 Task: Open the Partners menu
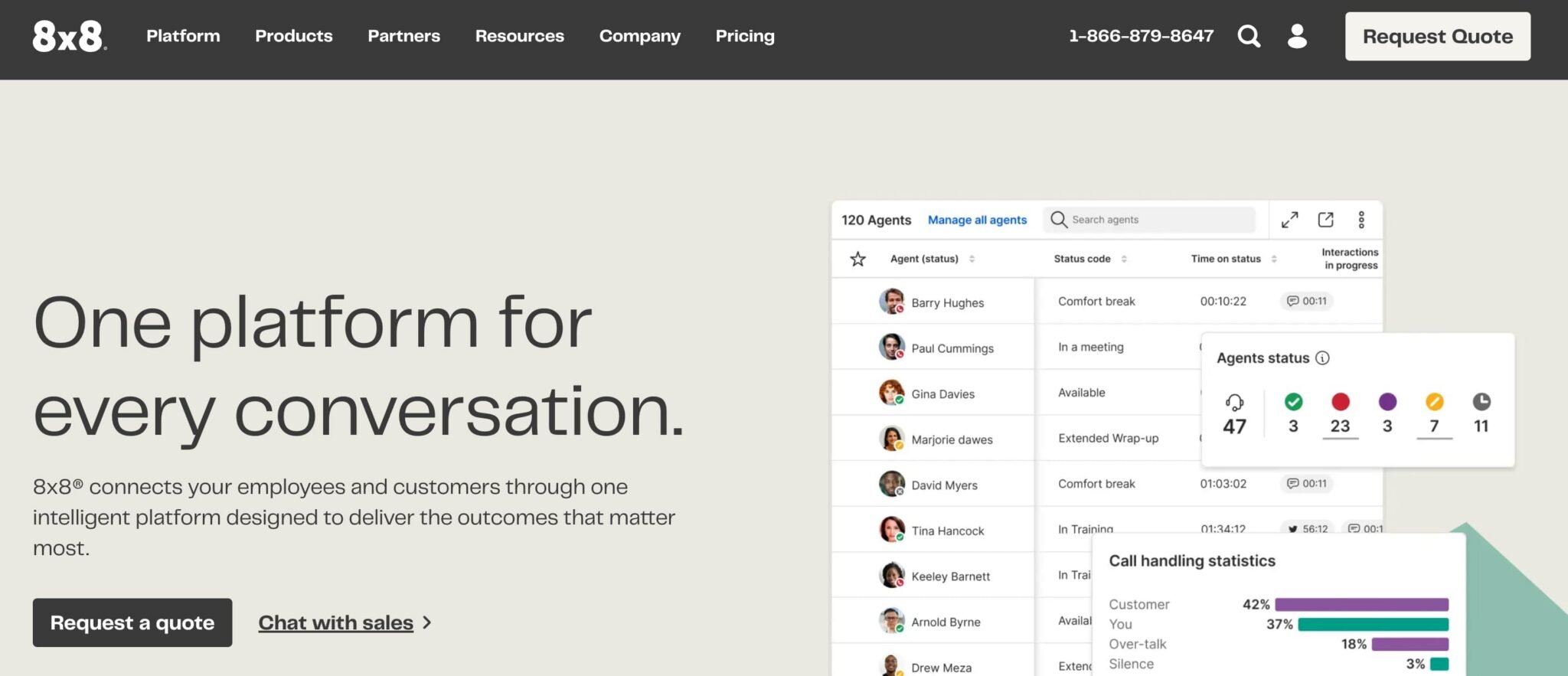403,36
